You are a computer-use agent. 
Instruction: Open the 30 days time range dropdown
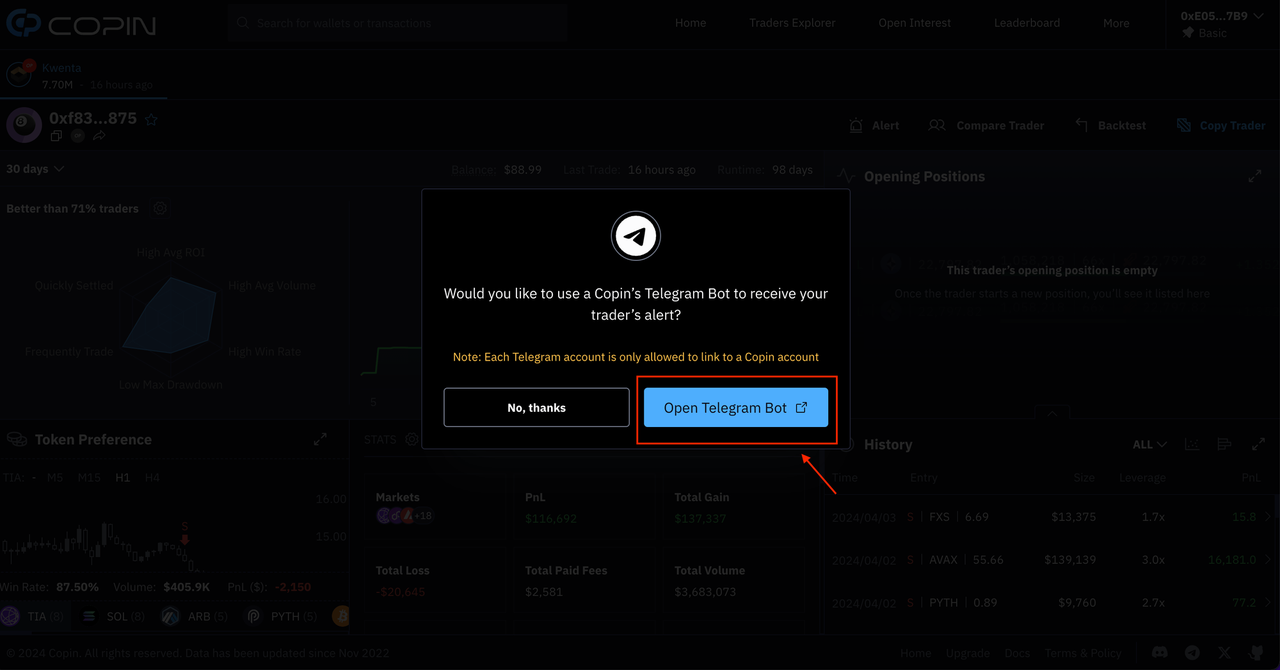pyautogui.click(x=35, y=169)
